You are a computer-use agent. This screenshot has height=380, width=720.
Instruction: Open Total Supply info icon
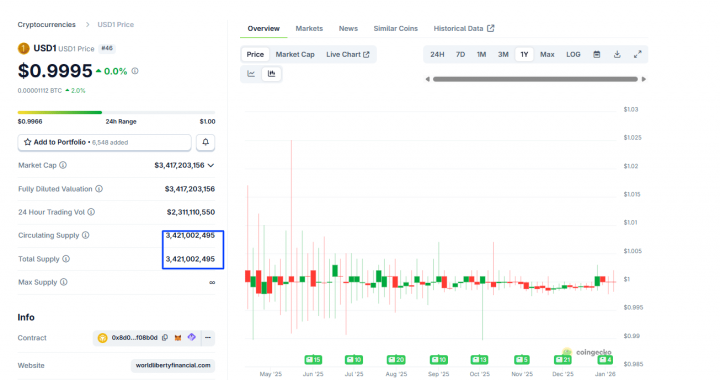tap(66, 259)
